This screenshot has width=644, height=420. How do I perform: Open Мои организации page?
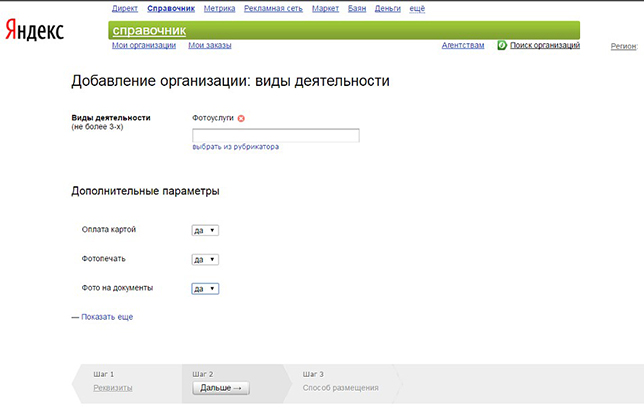(144, 45)
